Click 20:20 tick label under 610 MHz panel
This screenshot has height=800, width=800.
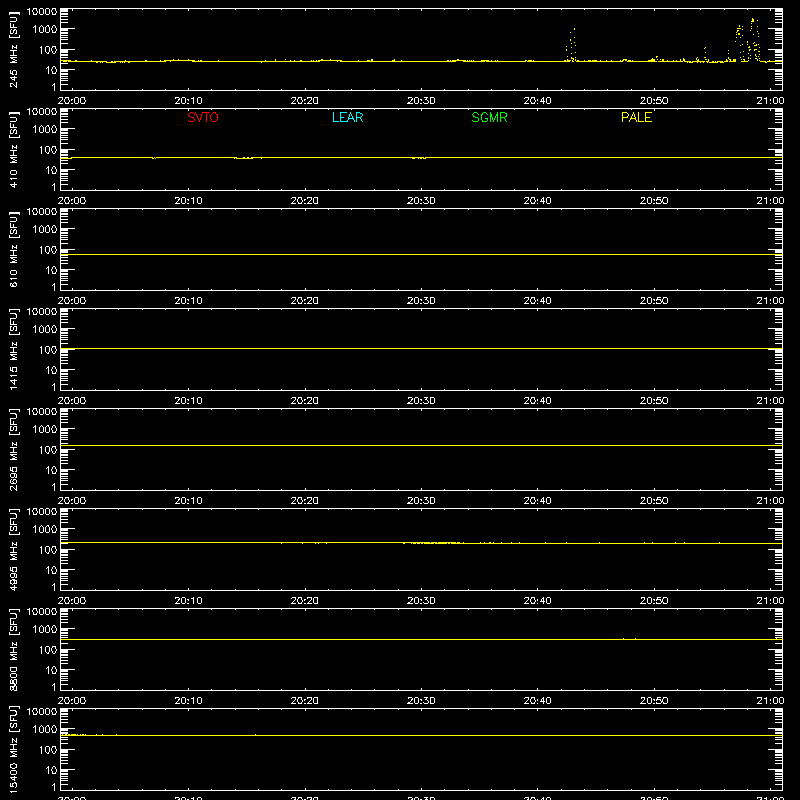pyautogui.click(x=305, y=301)
